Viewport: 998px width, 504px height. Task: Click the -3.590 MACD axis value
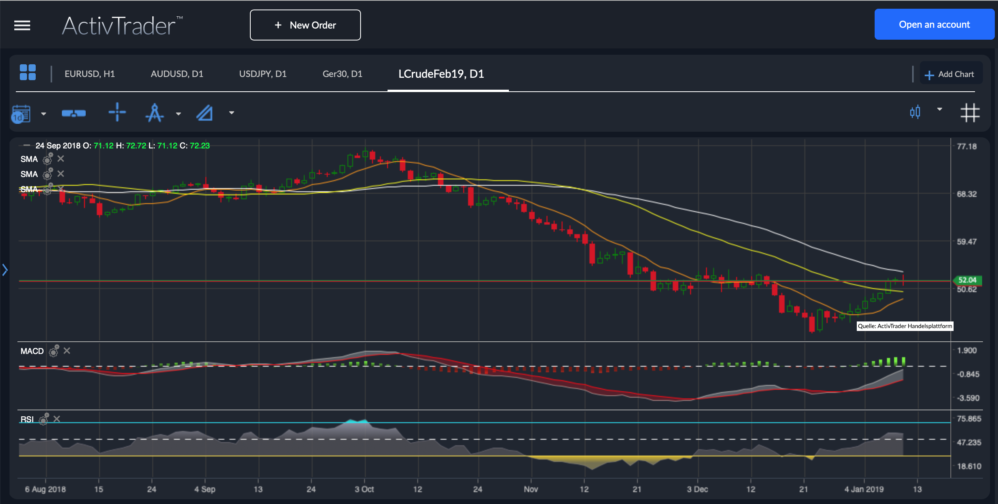click(967, 398)
